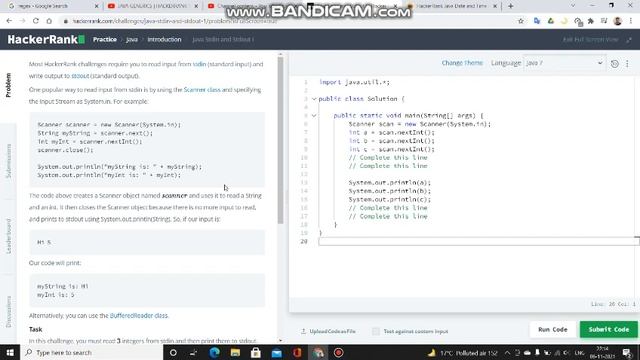Open Google Translate extension icon
Screen dimensions: 640x360
537,21
